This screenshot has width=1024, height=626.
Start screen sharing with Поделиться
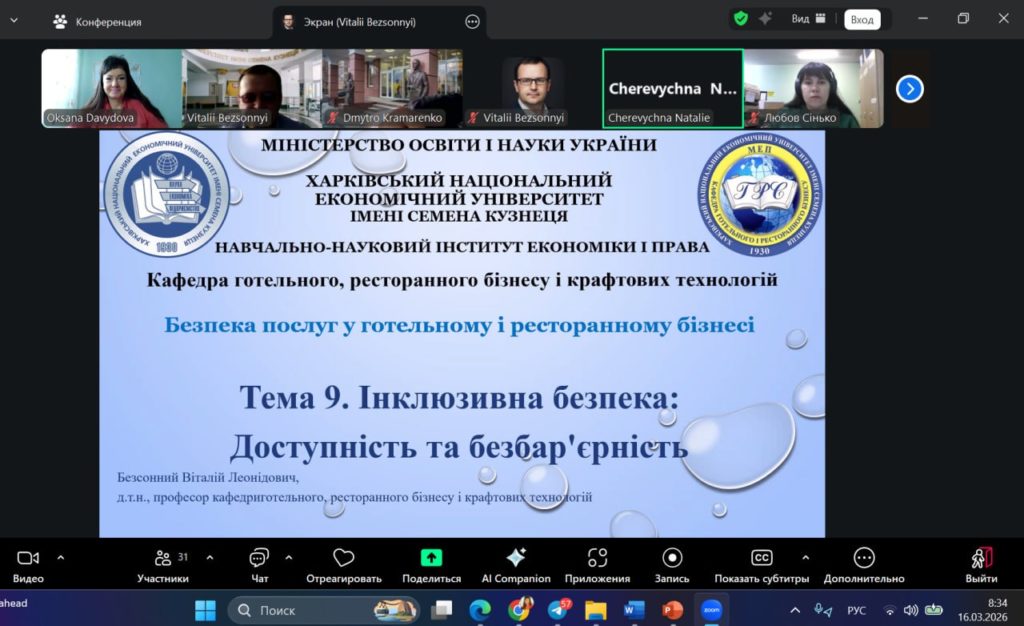pos(431,558)
